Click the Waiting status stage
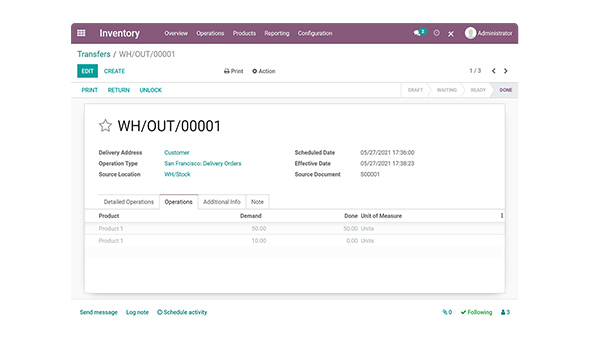The height and width of the screenshot is (360, 590). click(x=447, y=90)
